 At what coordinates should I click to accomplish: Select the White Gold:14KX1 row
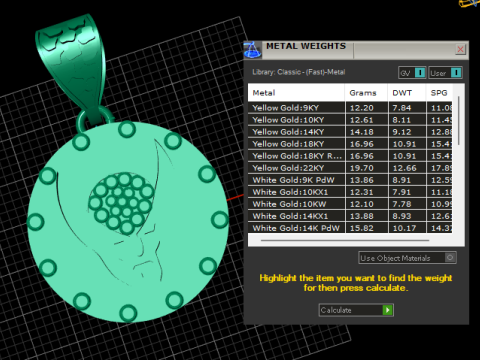(350, 216)
